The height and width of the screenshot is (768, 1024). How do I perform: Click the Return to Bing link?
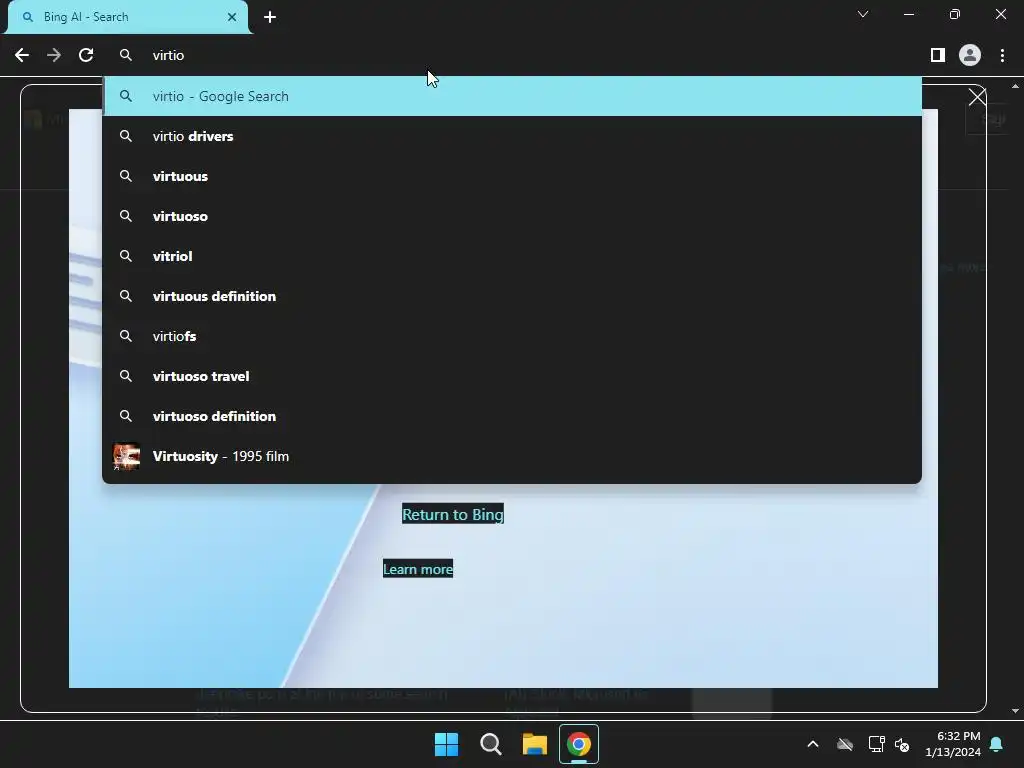453,515
